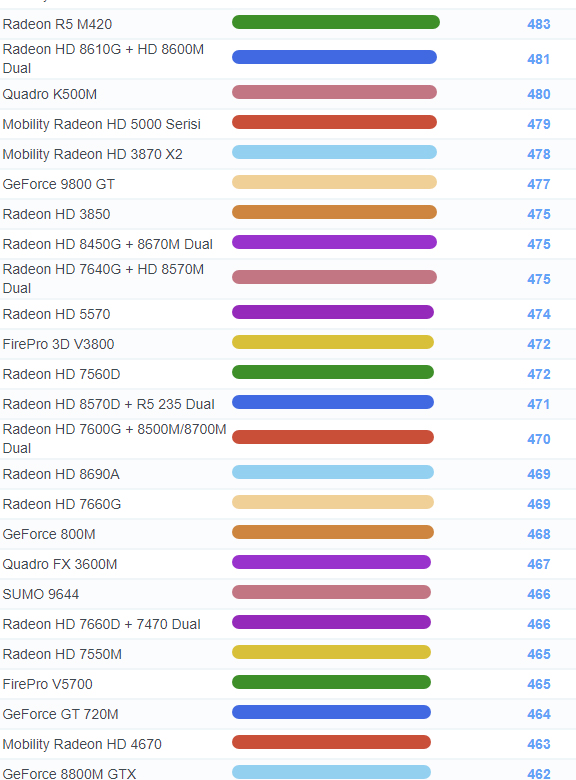Select Radeon HD 7600G + 8500M/8700M Dual

pos(114,439)
